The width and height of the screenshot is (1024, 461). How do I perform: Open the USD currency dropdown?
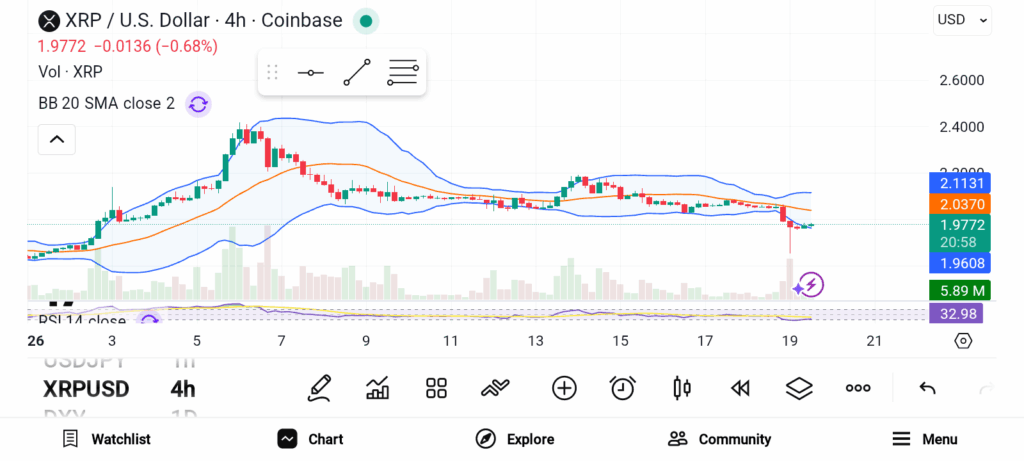[x=962, y=19]
